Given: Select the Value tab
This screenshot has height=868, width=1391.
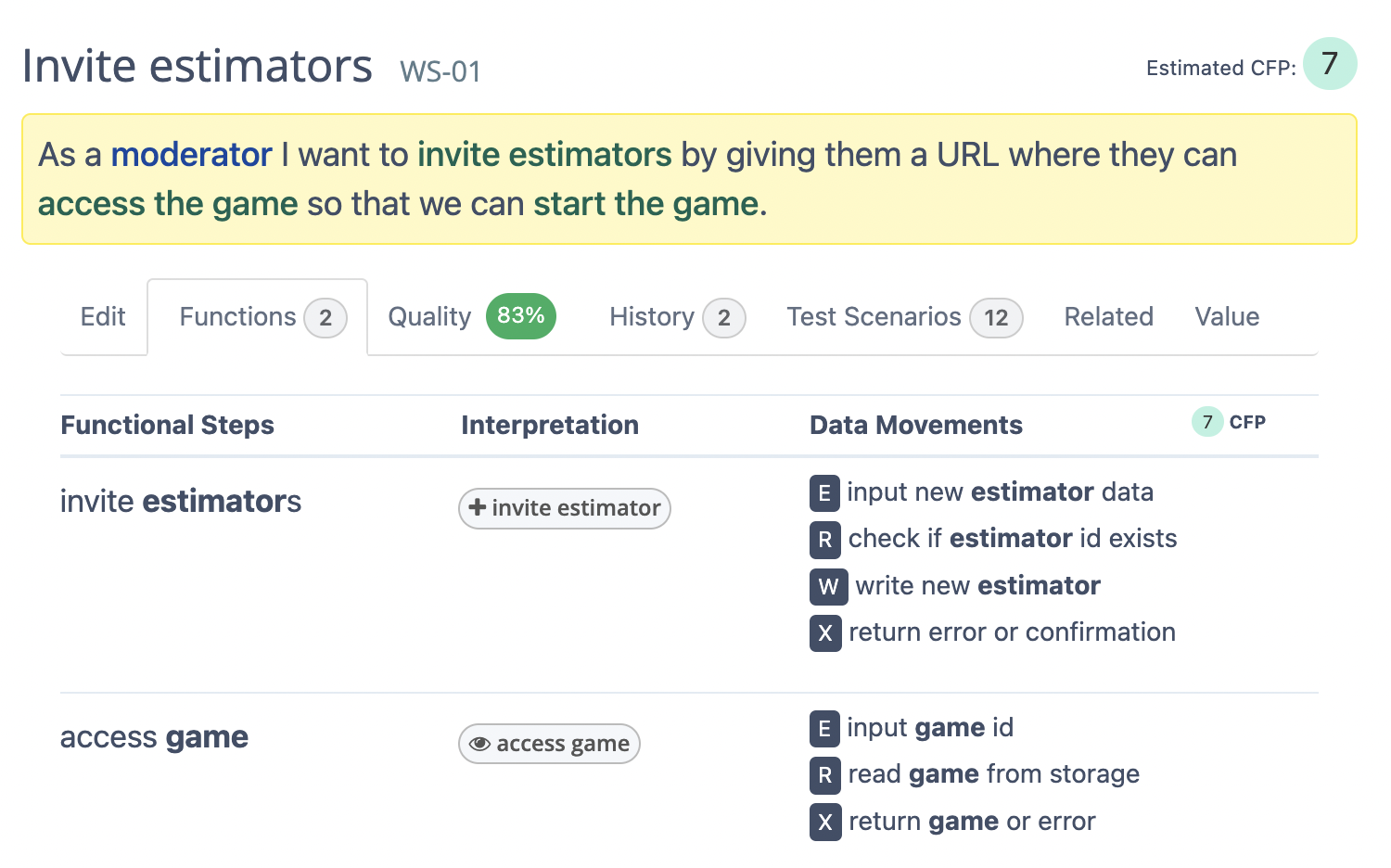Looking at the screenshot, I should pyautogui.click(x=1227, y=317).
